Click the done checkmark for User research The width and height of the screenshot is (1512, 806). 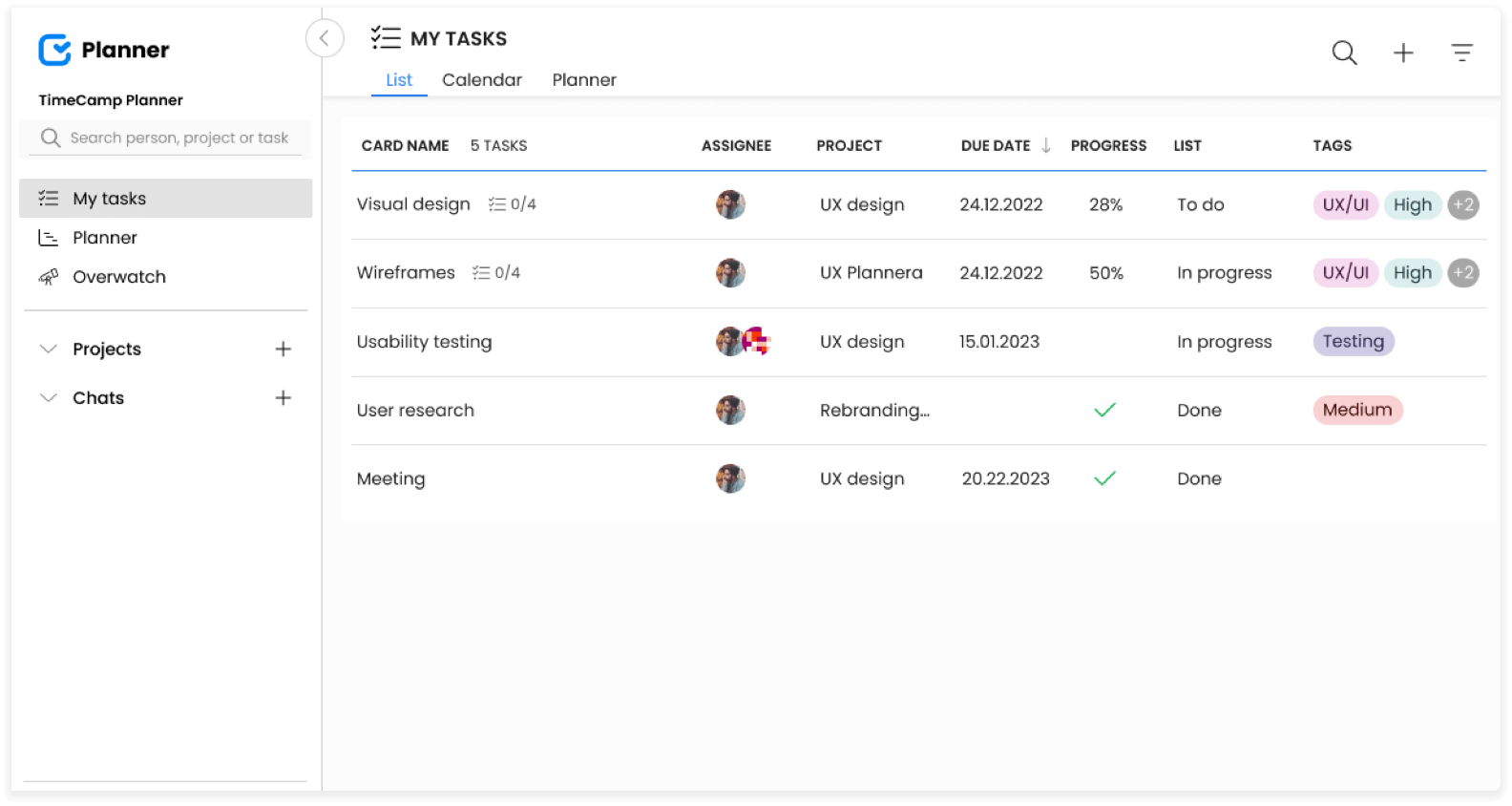click(1104, 410)
